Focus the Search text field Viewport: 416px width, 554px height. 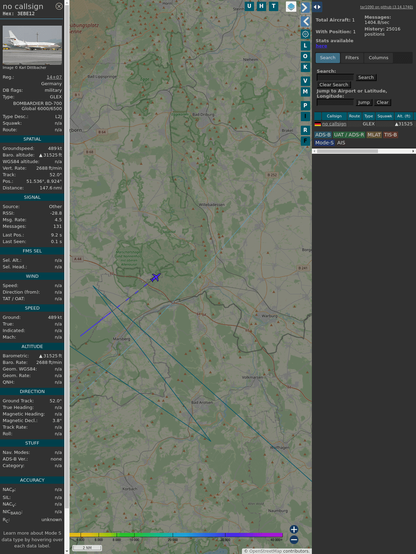point(335,77)
